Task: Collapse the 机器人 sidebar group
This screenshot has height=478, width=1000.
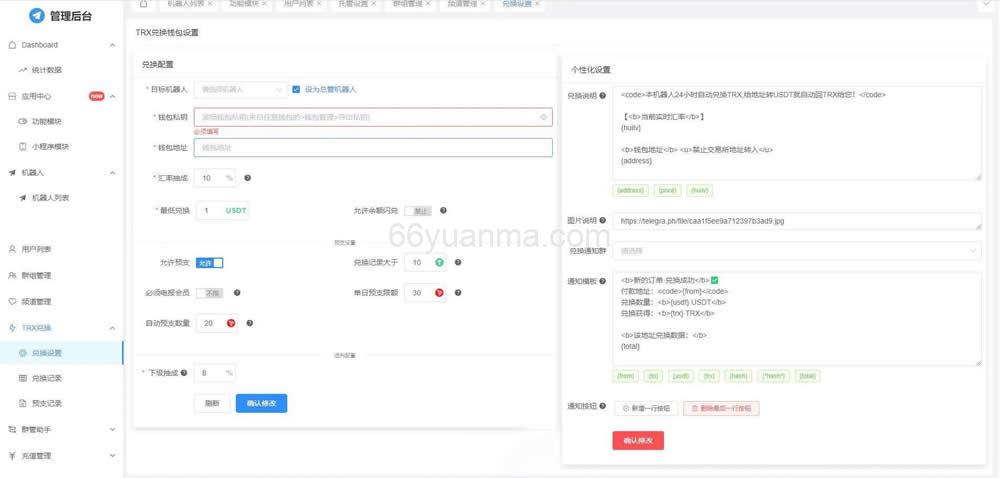Action: pos(113,173)
